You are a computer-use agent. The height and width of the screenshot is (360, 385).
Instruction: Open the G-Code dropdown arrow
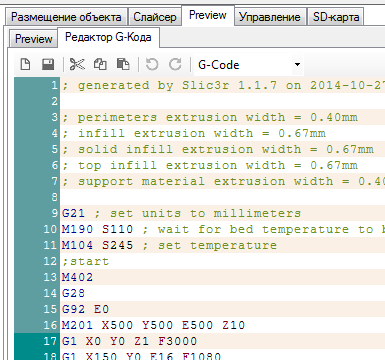click(x=297, y=64)
